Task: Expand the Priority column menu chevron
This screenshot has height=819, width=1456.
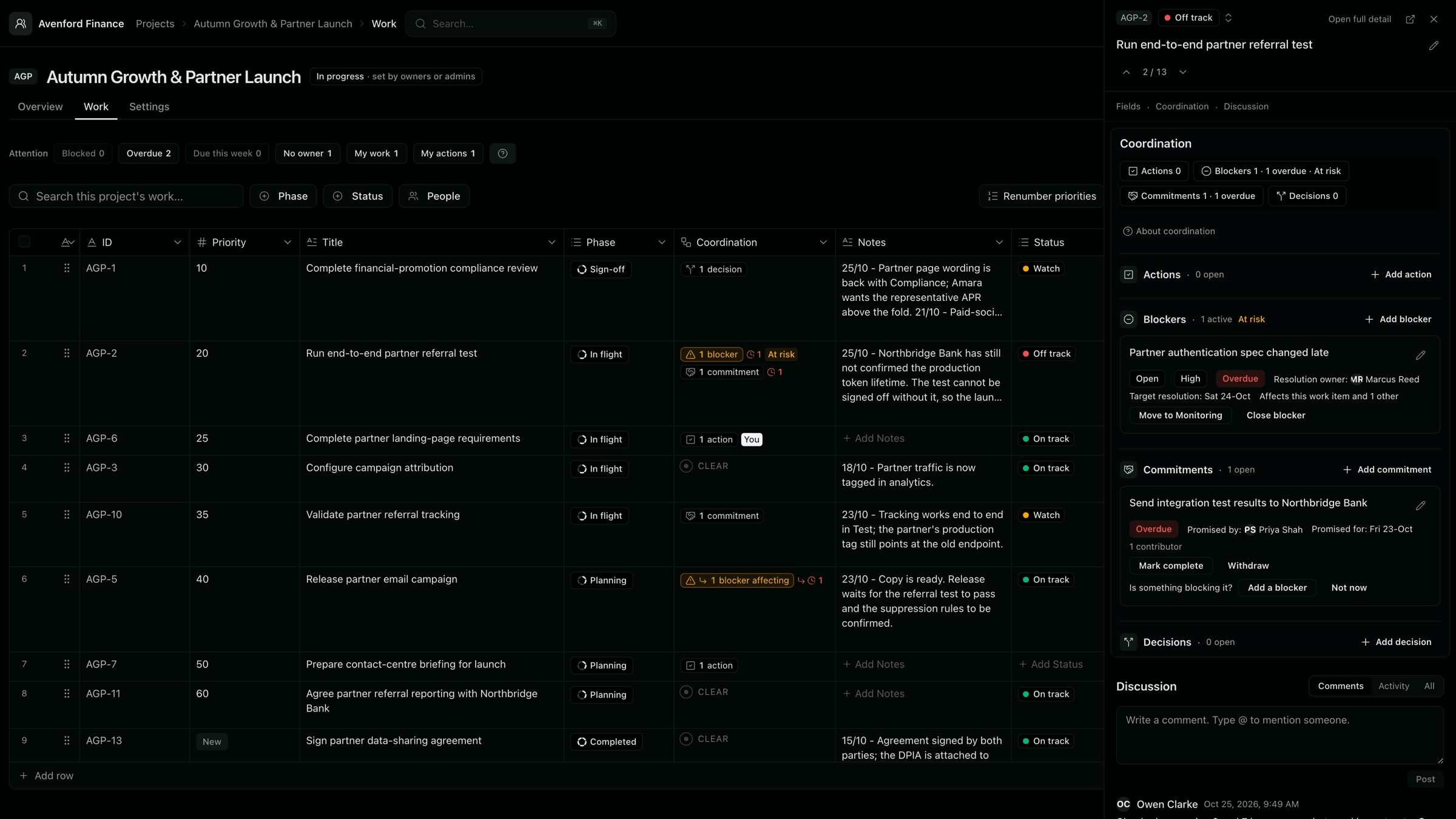Action: click(288, 243)
